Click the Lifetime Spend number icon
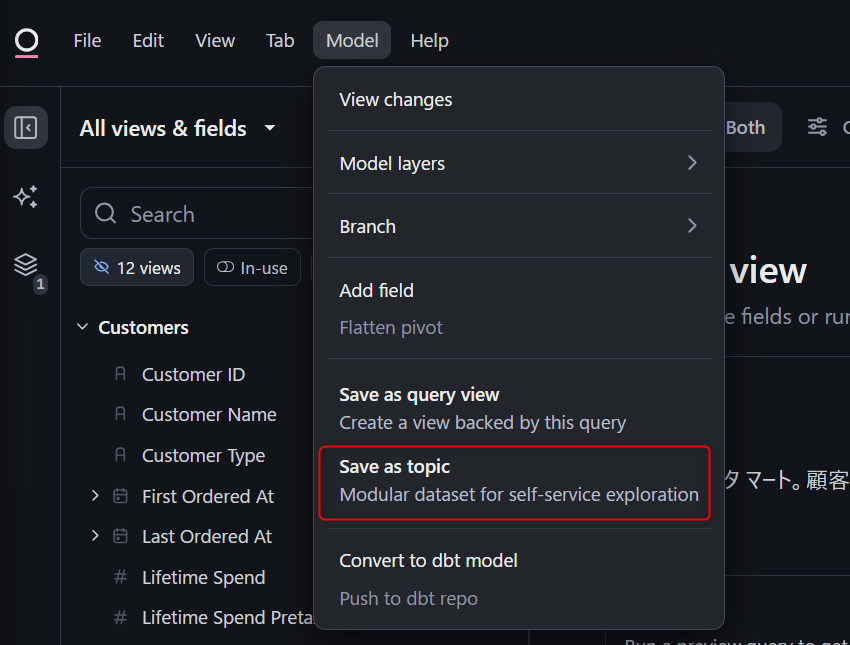850x645 pixels. (121, 577)
